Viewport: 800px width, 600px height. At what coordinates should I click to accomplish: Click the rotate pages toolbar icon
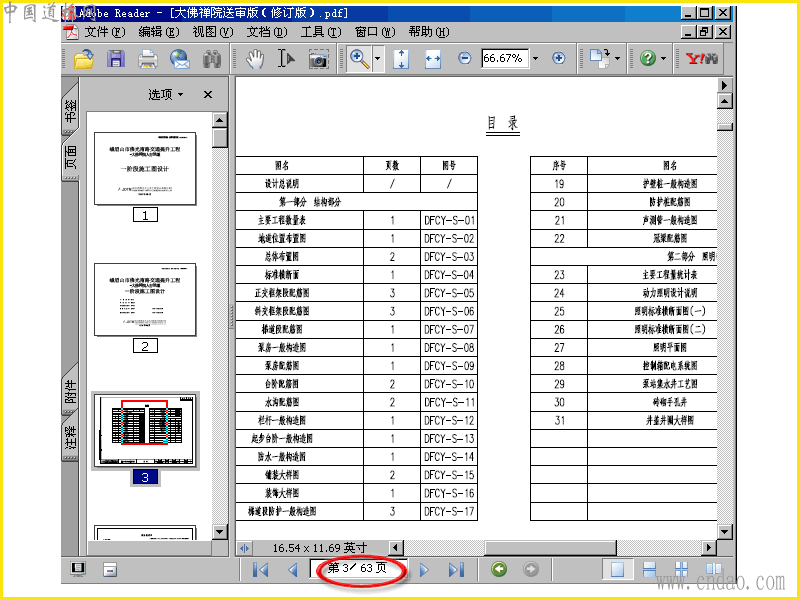[x=599, y=58]
